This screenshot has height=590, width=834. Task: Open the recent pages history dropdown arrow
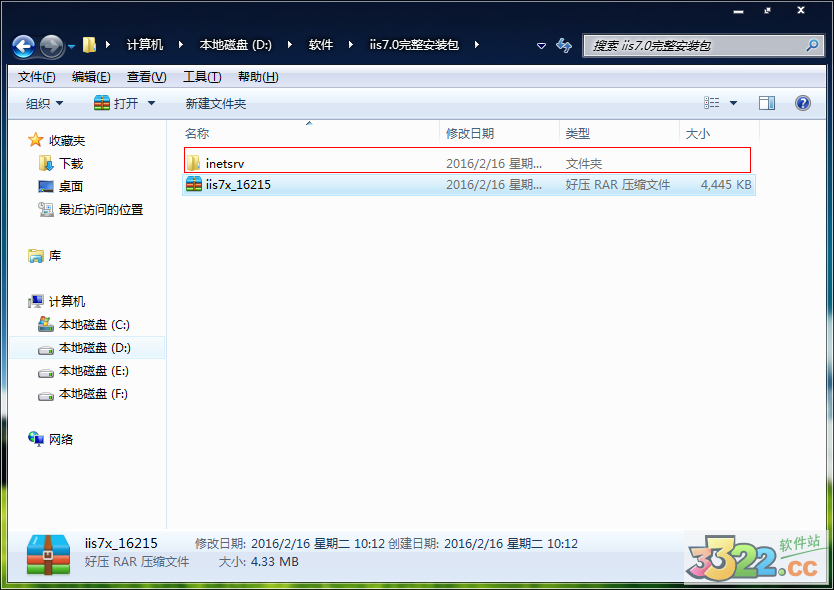(71, 47)
